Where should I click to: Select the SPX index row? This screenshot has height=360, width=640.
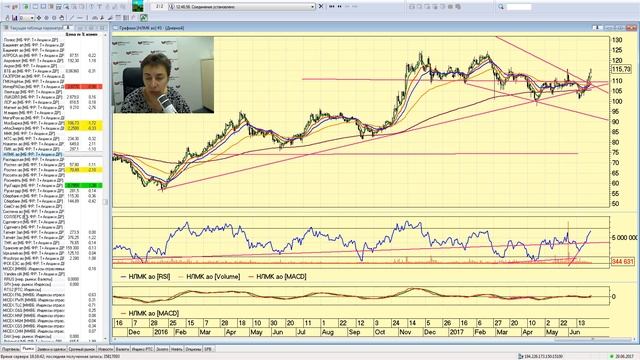click(52, 284)
